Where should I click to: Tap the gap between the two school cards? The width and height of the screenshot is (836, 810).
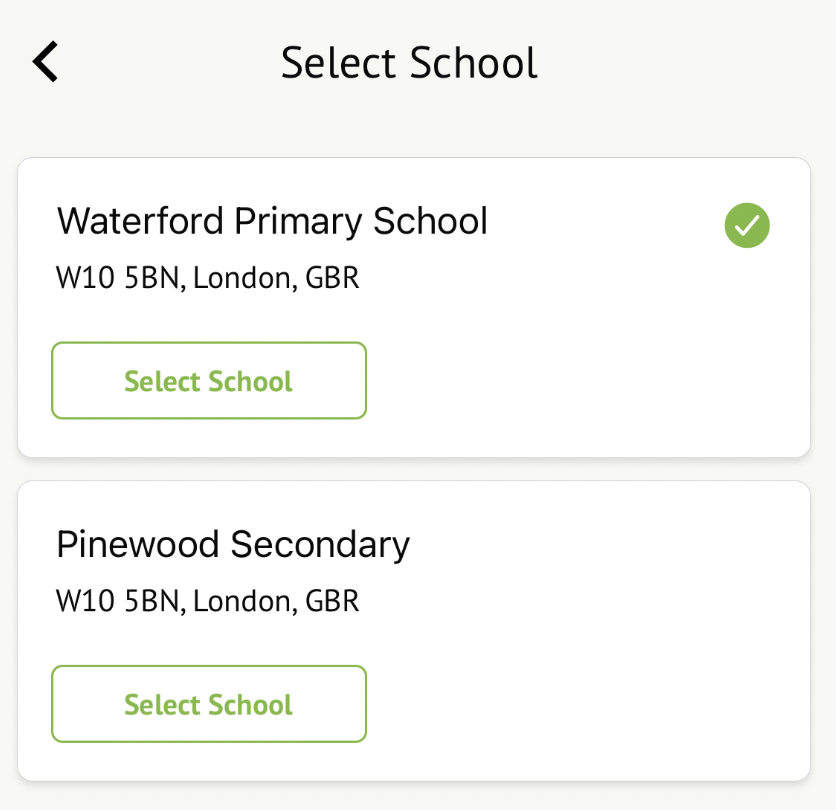[x=414, y=469]
